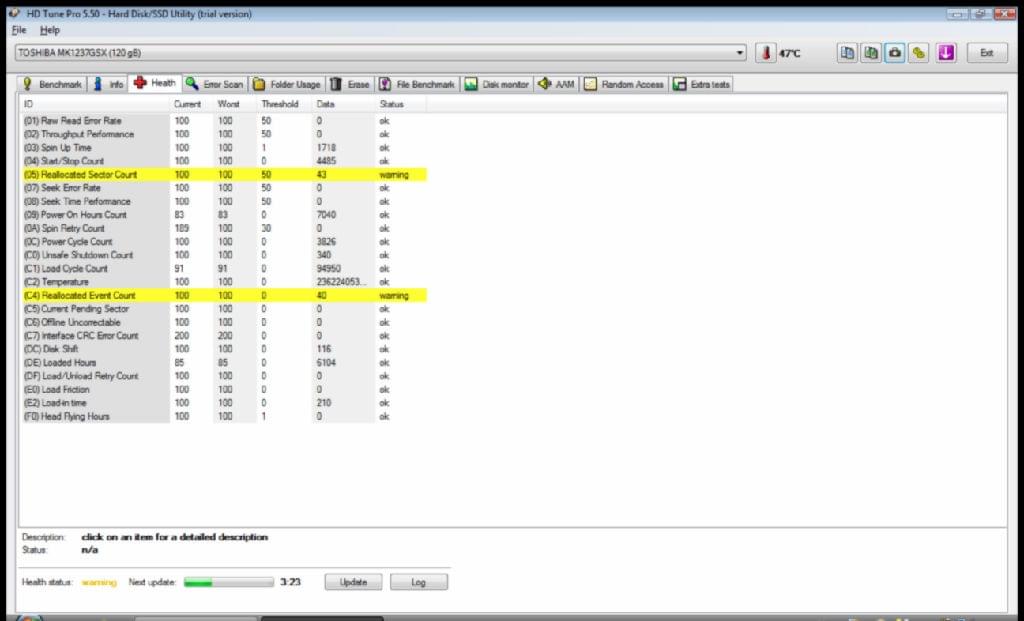Switch to the Error Scan tab
This screenshot has height=621, width=1024.
click(214, 84)
